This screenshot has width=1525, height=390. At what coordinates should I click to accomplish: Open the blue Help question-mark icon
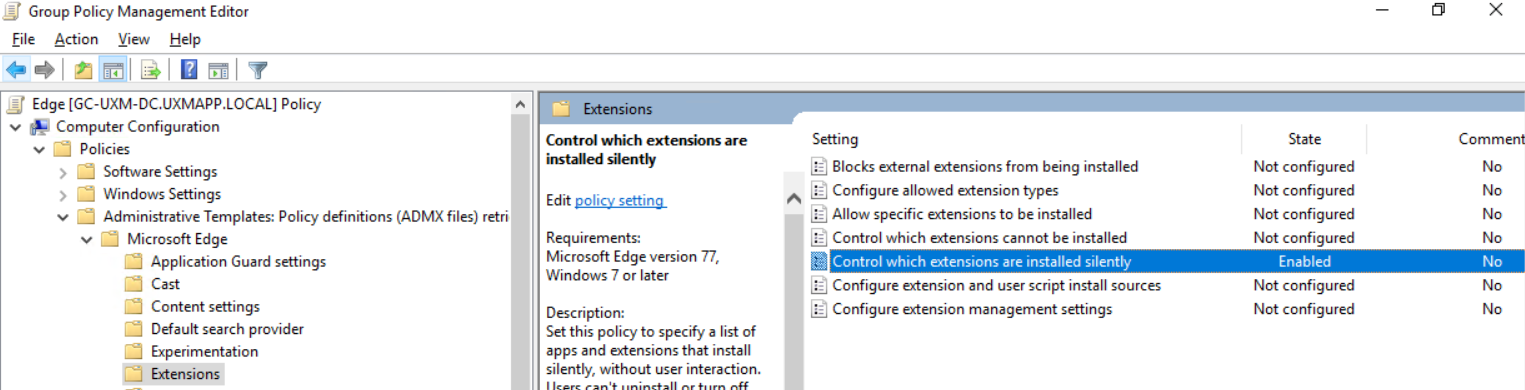[x=189, y=70]
